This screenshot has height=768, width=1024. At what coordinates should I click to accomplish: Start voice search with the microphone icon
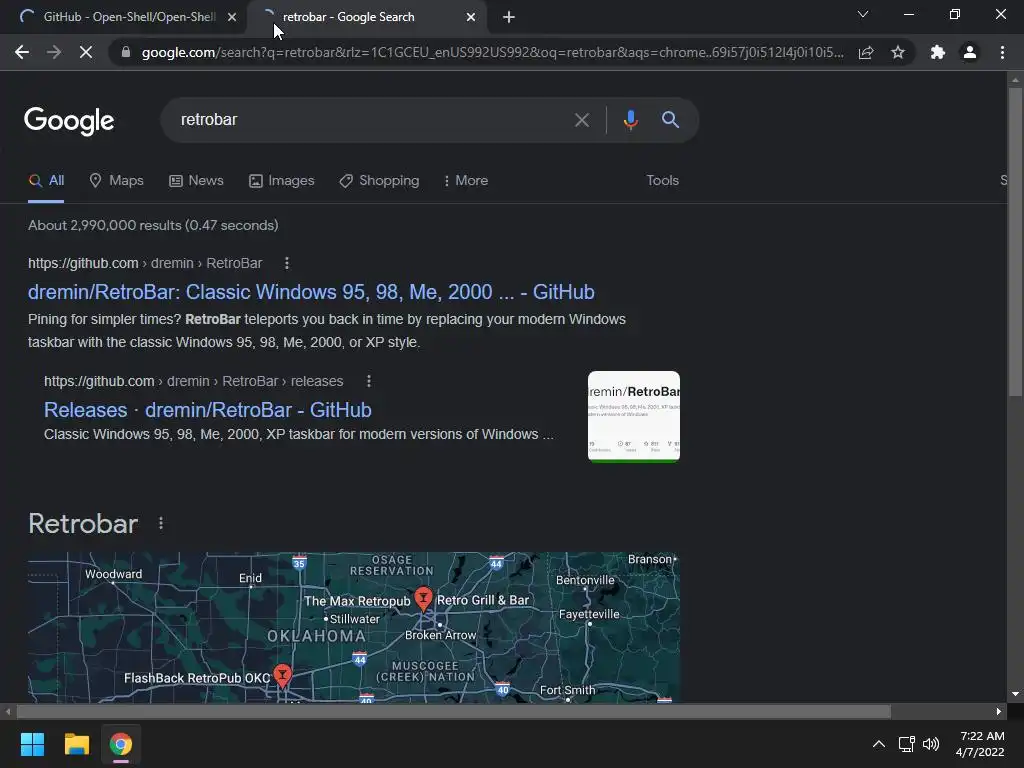click(630, 120)
